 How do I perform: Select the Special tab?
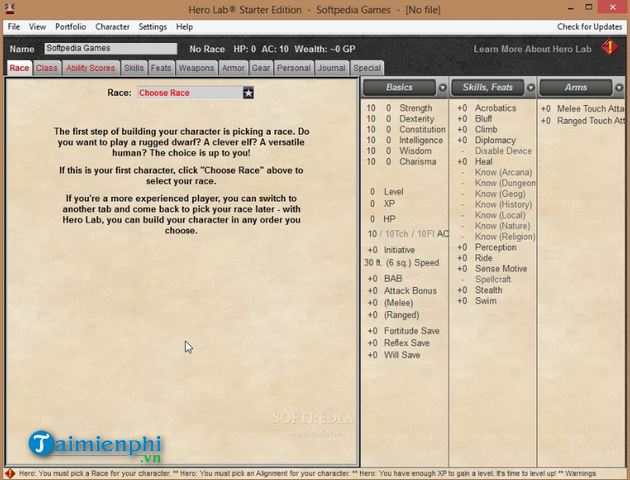(367, 68)
